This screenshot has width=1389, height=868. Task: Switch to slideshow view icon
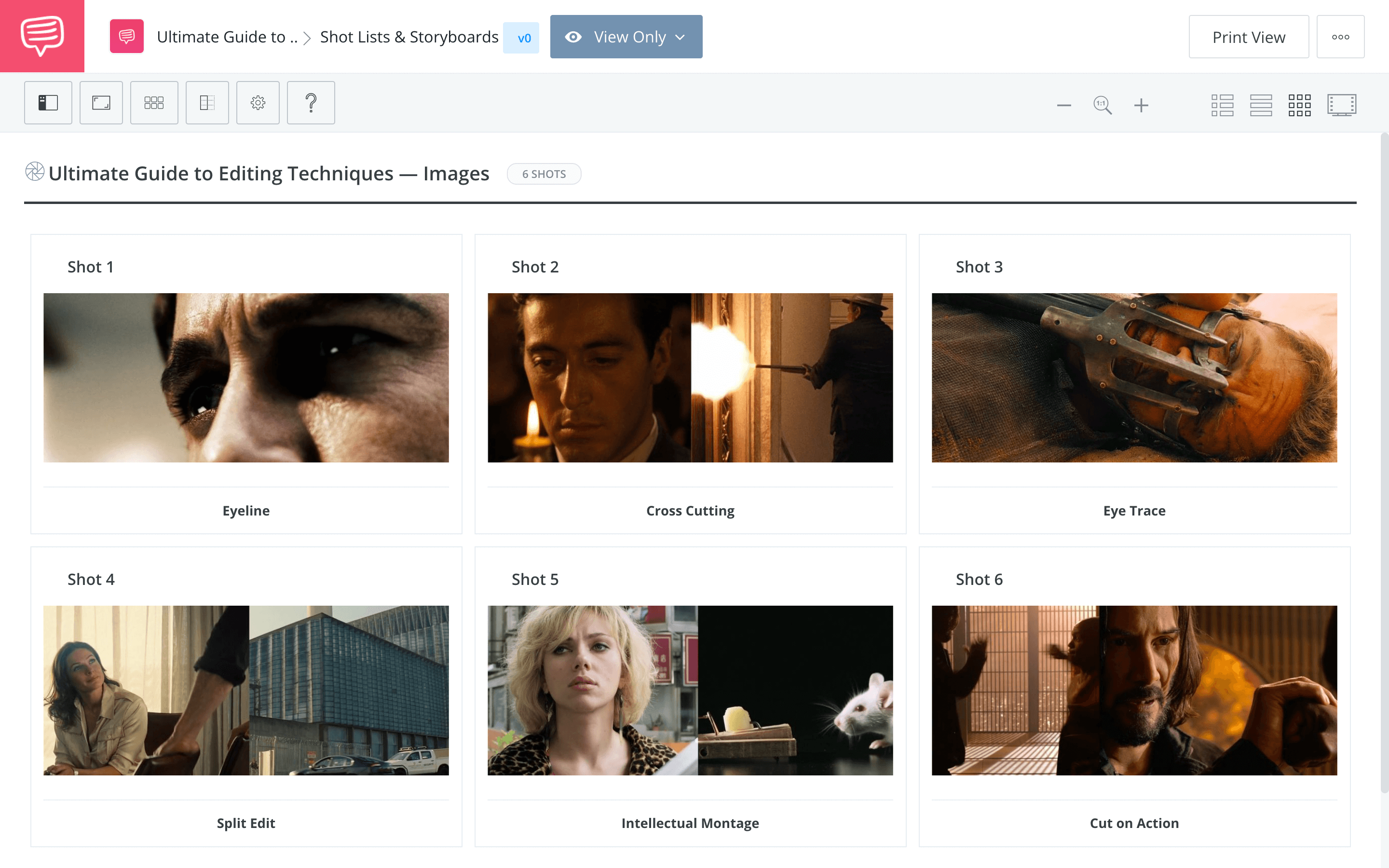[x=1342, y=105]
